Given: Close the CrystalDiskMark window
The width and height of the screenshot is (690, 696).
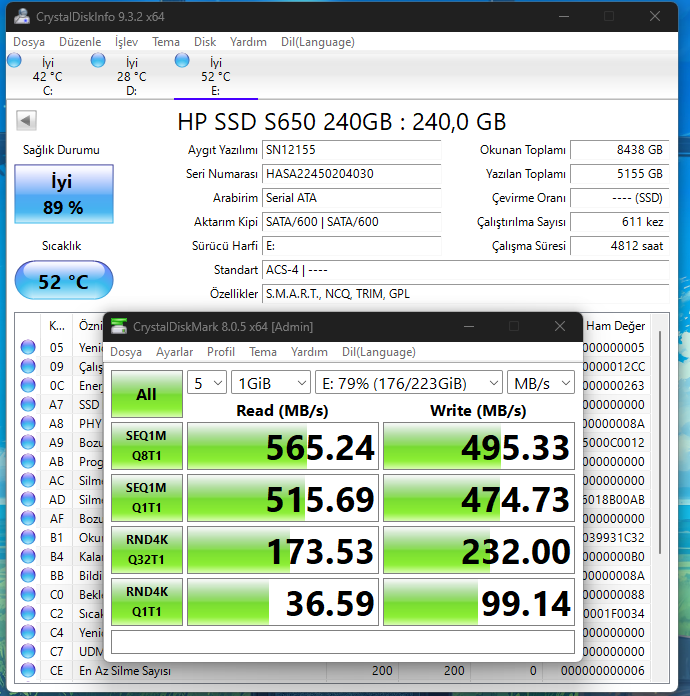Looking at the screenshot, I should click(560, 327).
